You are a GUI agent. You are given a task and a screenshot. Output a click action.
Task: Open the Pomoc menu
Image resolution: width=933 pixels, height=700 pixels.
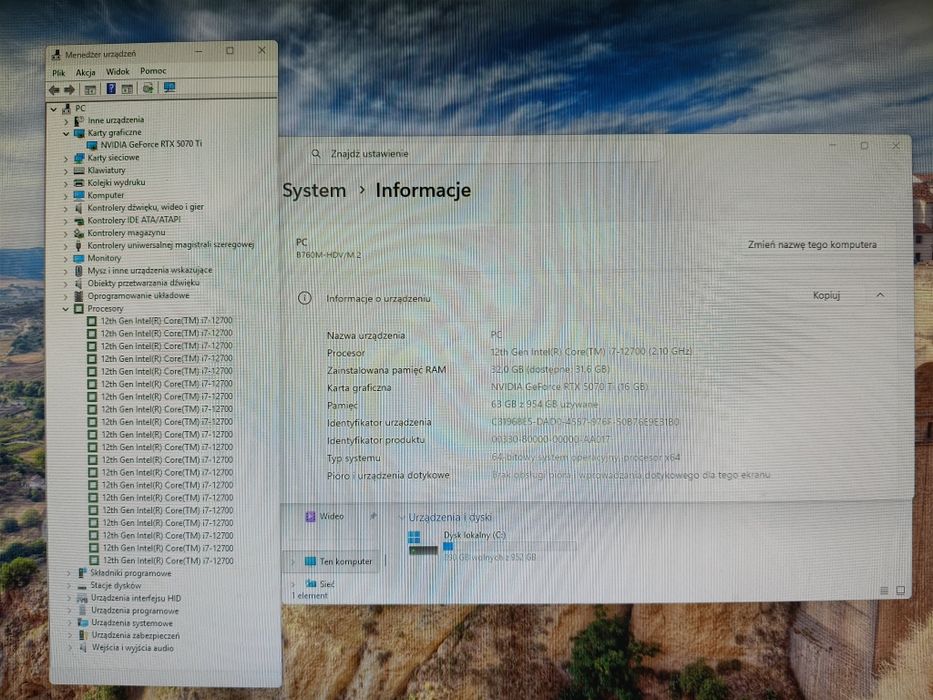(x=153, y=71)
